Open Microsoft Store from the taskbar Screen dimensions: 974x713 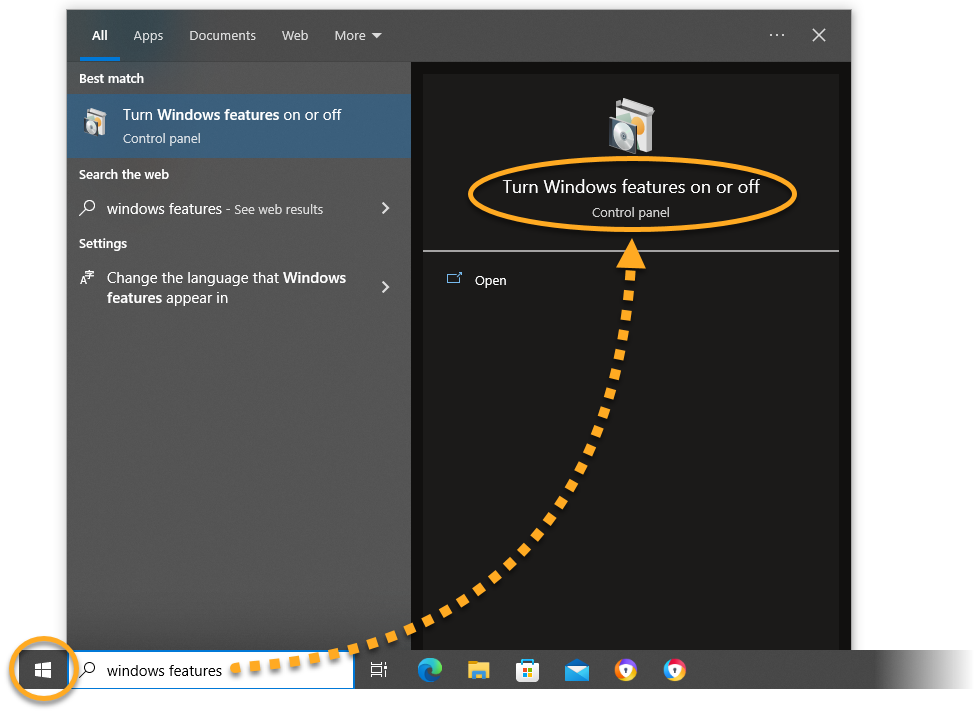click(x=528, y=670)
